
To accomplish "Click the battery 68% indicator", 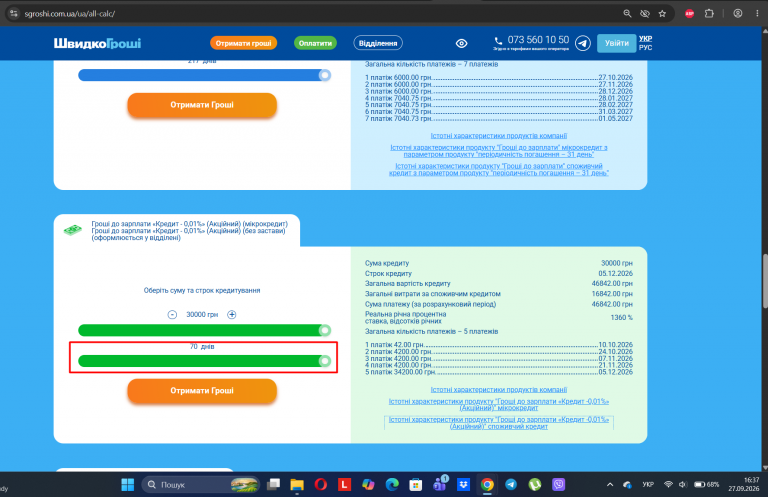I will click(707, 485).
